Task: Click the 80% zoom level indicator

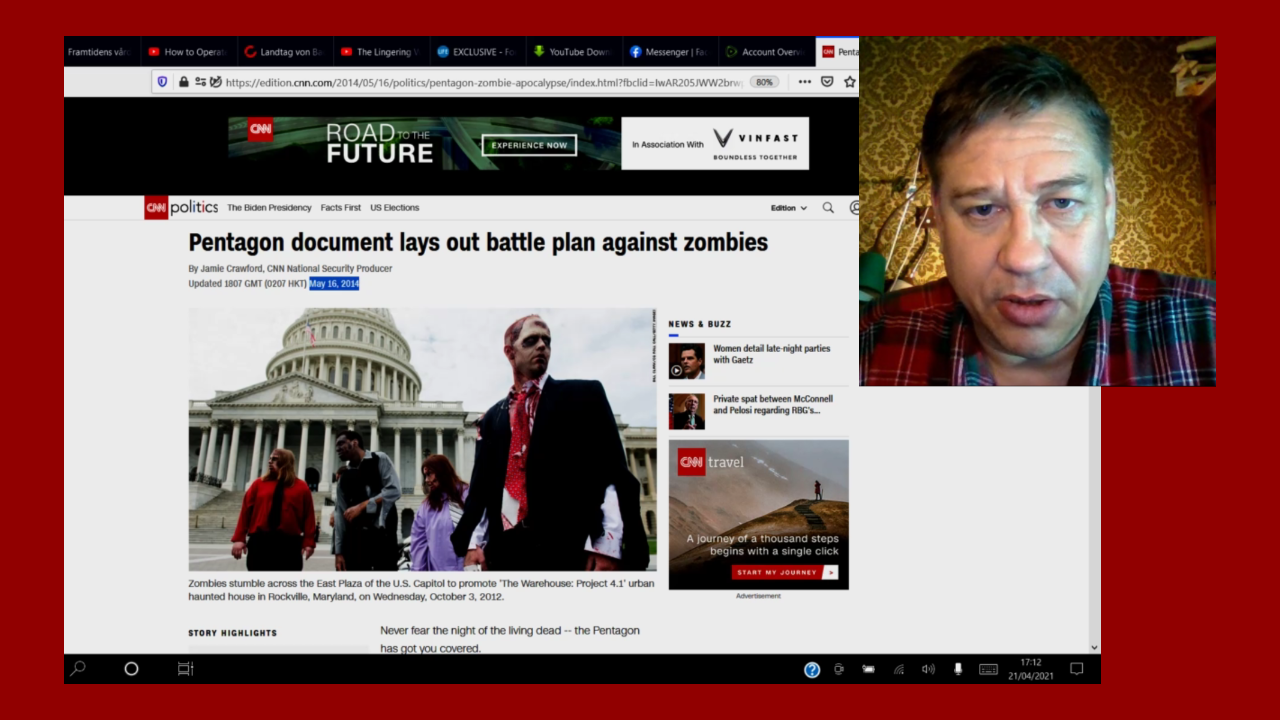Action: (764, 82)
